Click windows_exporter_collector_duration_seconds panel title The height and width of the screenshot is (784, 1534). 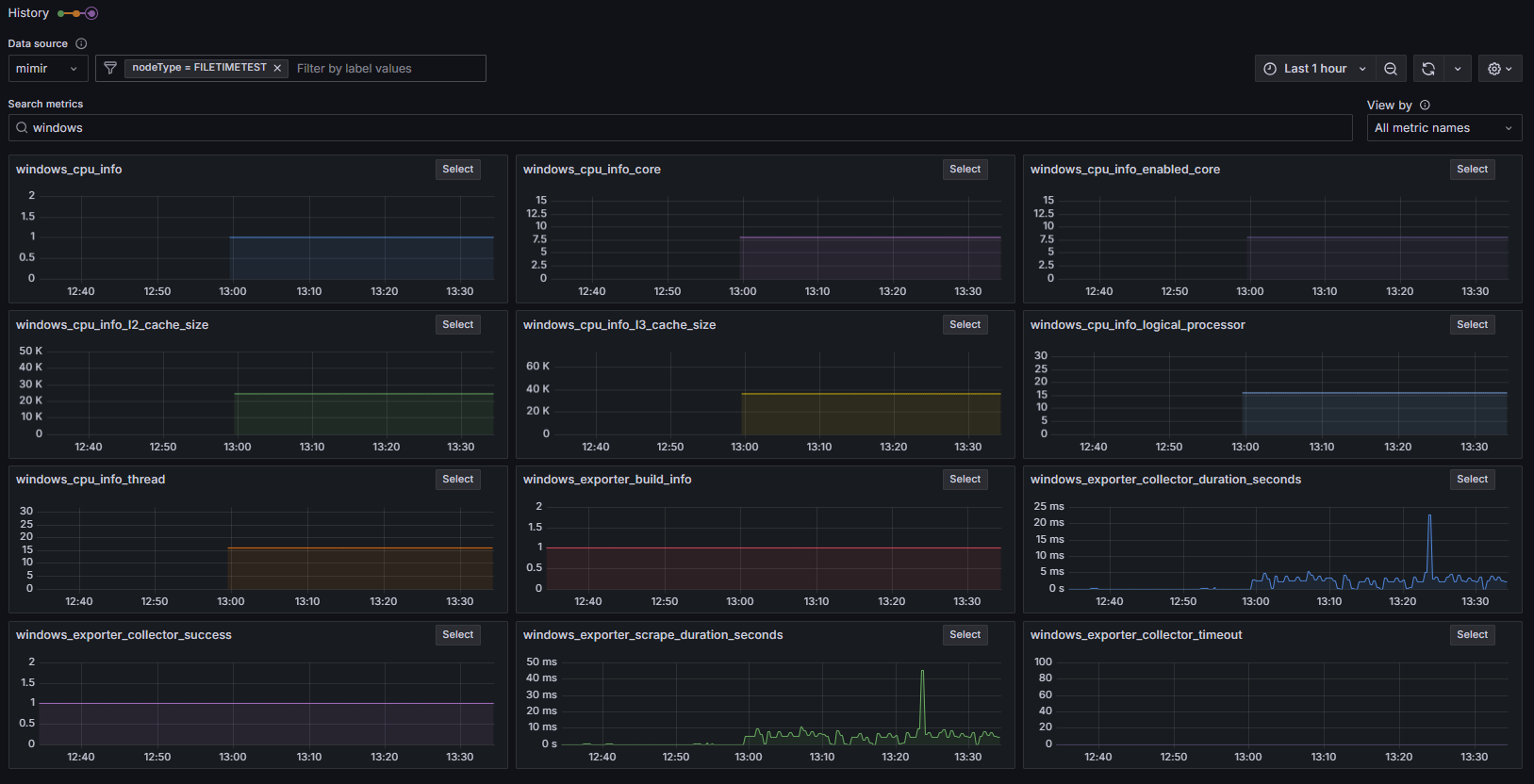(1165, 480)
